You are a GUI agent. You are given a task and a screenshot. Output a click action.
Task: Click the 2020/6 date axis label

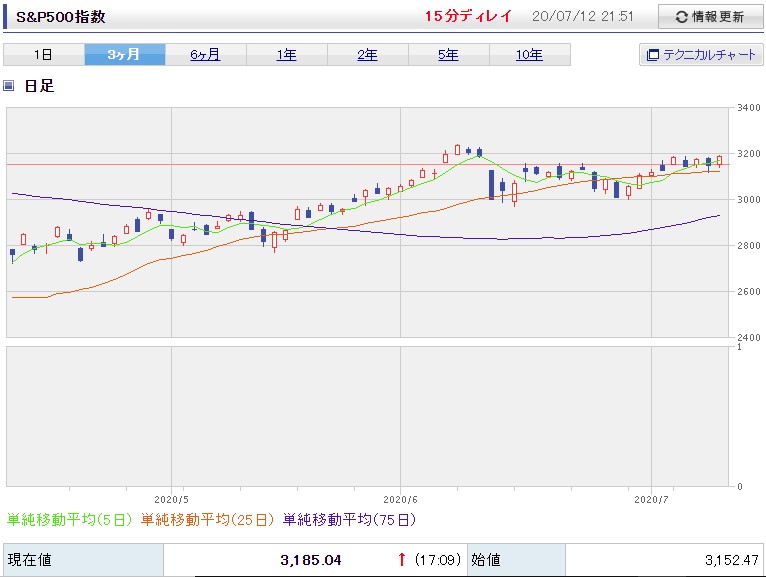401,499
